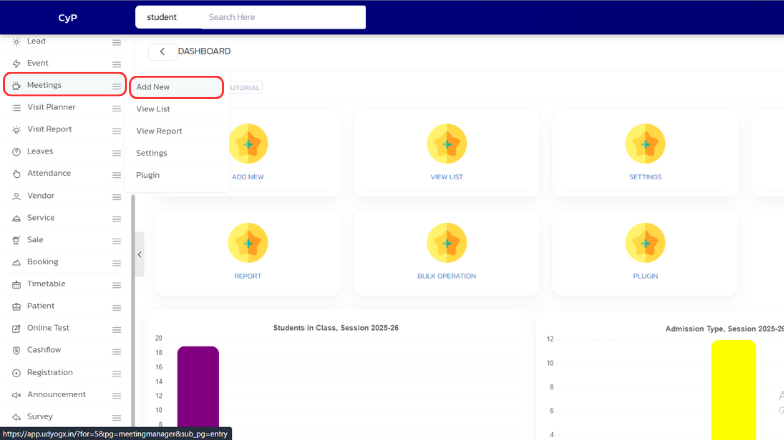This screenshot has height=440, width=784.
Task: Click the Attendance hand icon in sidebar
Action: (x=17, y=174)
